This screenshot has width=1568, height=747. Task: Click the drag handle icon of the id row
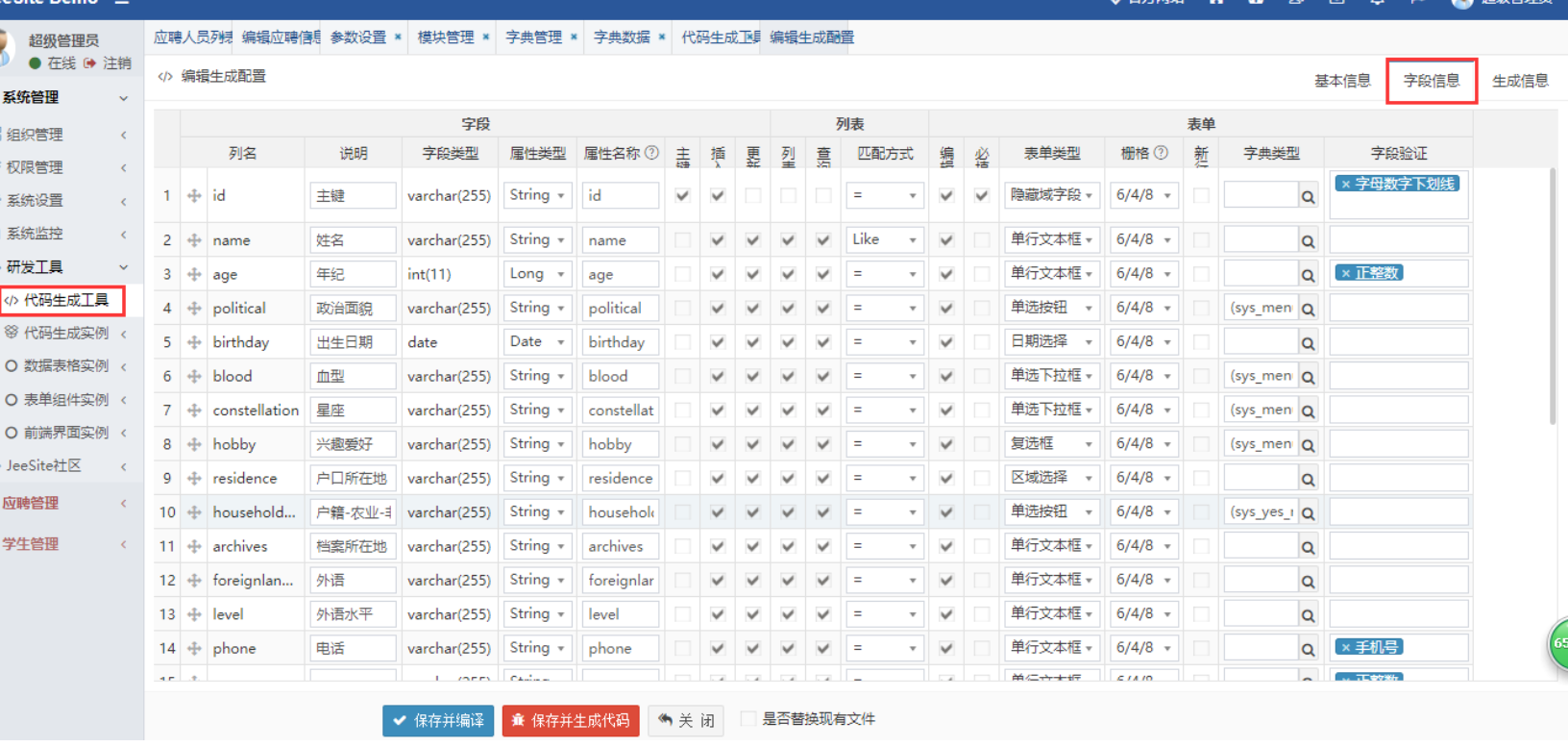coord(194,196)
